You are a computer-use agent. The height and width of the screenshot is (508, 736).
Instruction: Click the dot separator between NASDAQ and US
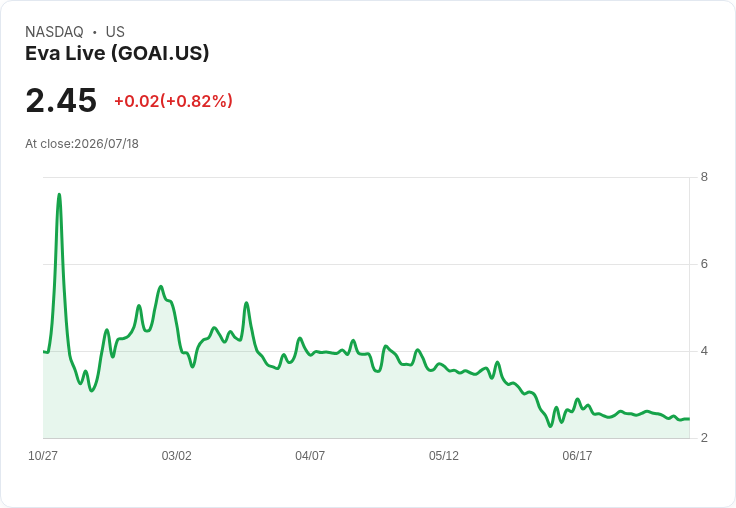(94, 32)
